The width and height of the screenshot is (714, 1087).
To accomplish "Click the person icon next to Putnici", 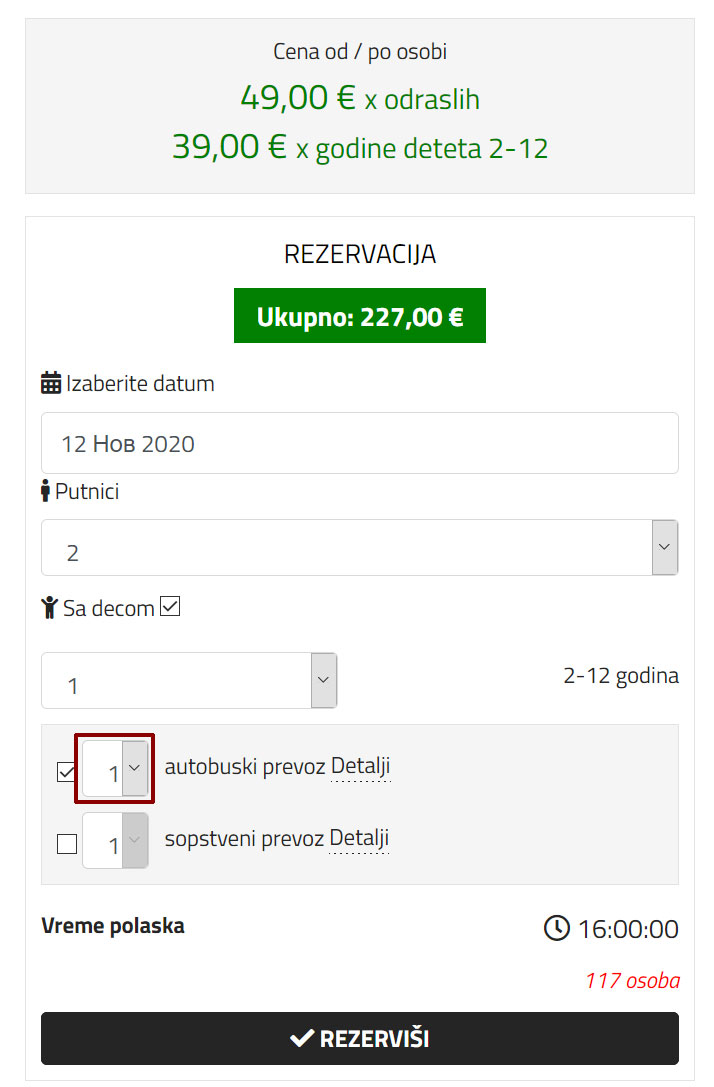I will click(x=45, y=492).
